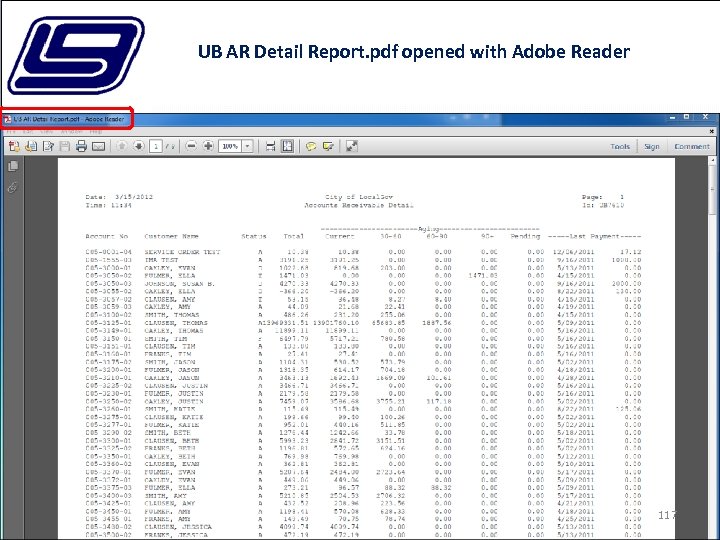720x540 pixels.
Task: Open the Window menu
Action: click(72, 132)
